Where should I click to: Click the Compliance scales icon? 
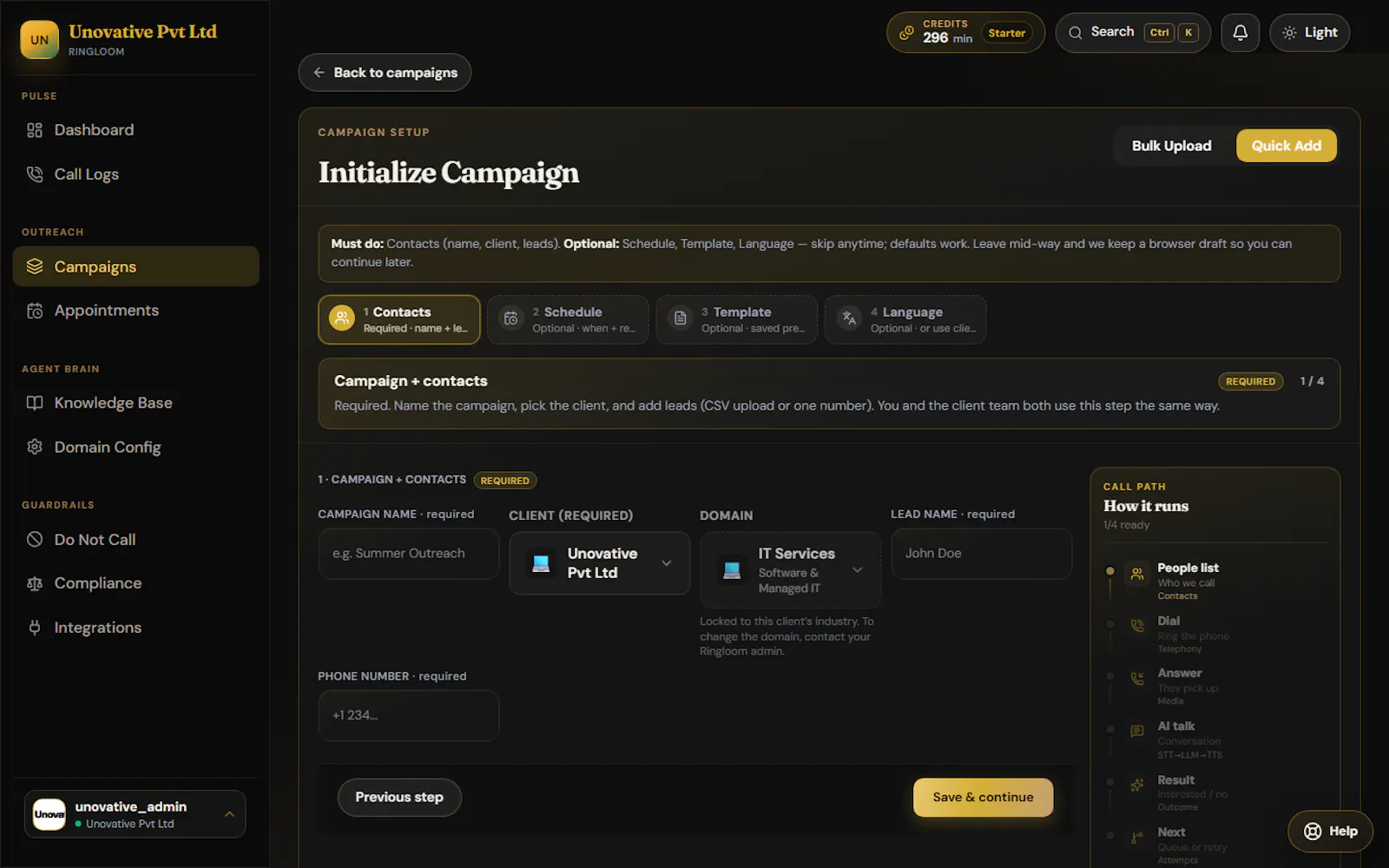[x=35, y=583]
